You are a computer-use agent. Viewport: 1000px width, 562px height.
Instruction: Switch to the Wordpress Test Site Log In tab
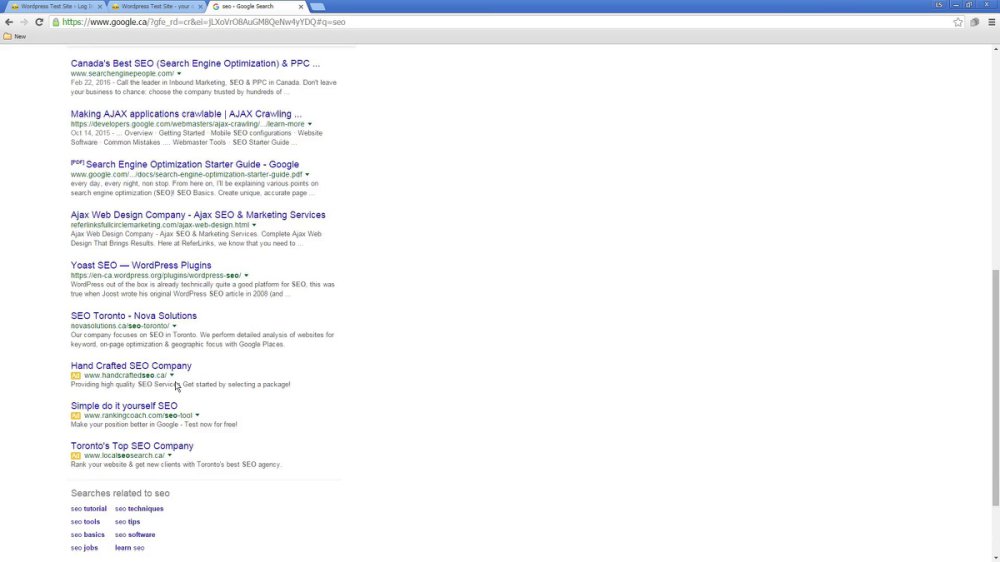pyautogui.click(x=54, y=6)
